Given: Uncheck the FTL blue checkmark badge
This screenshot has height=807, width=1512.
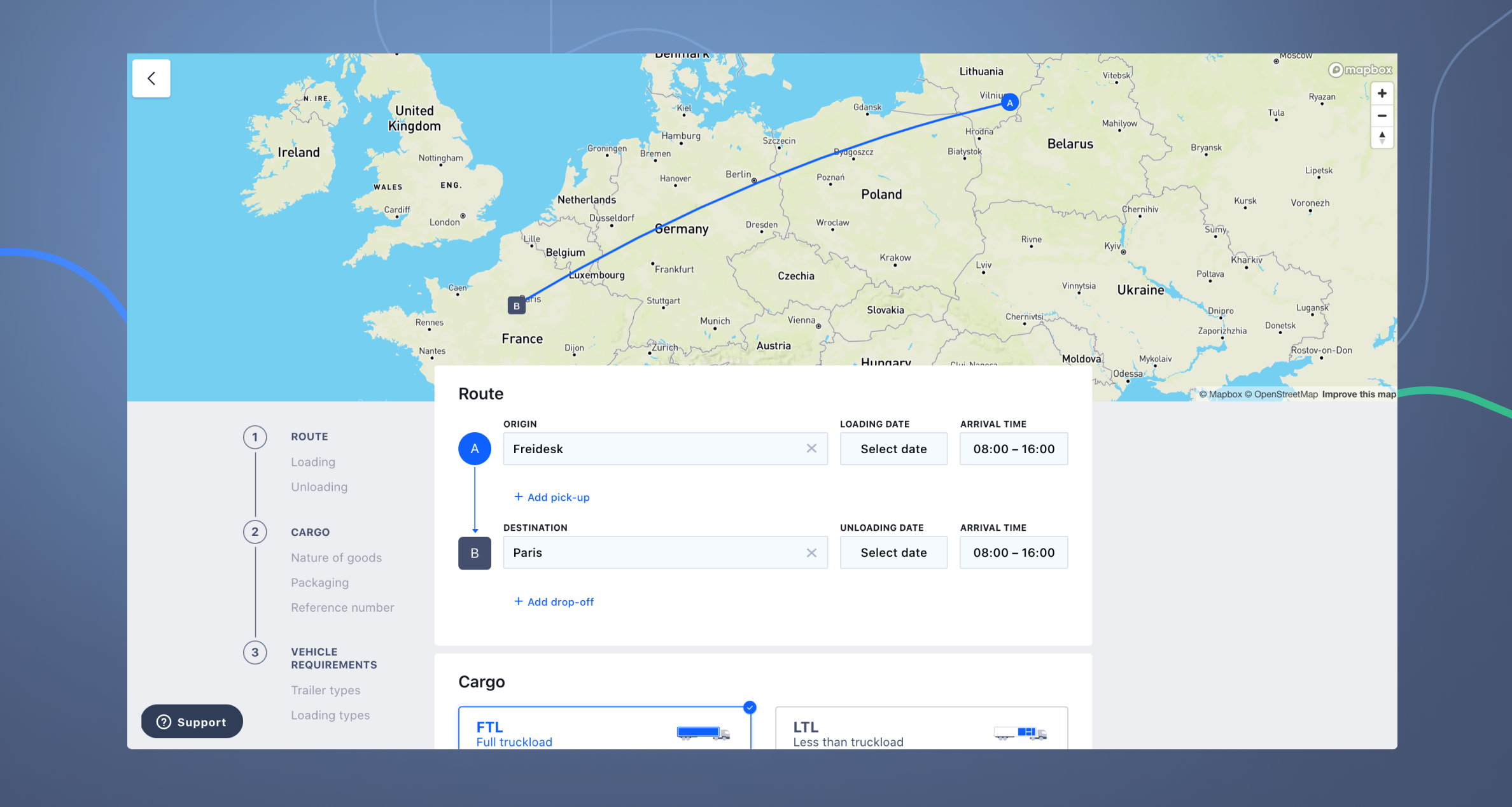Looking at the screenshot, I should click(x=750, y=707).
